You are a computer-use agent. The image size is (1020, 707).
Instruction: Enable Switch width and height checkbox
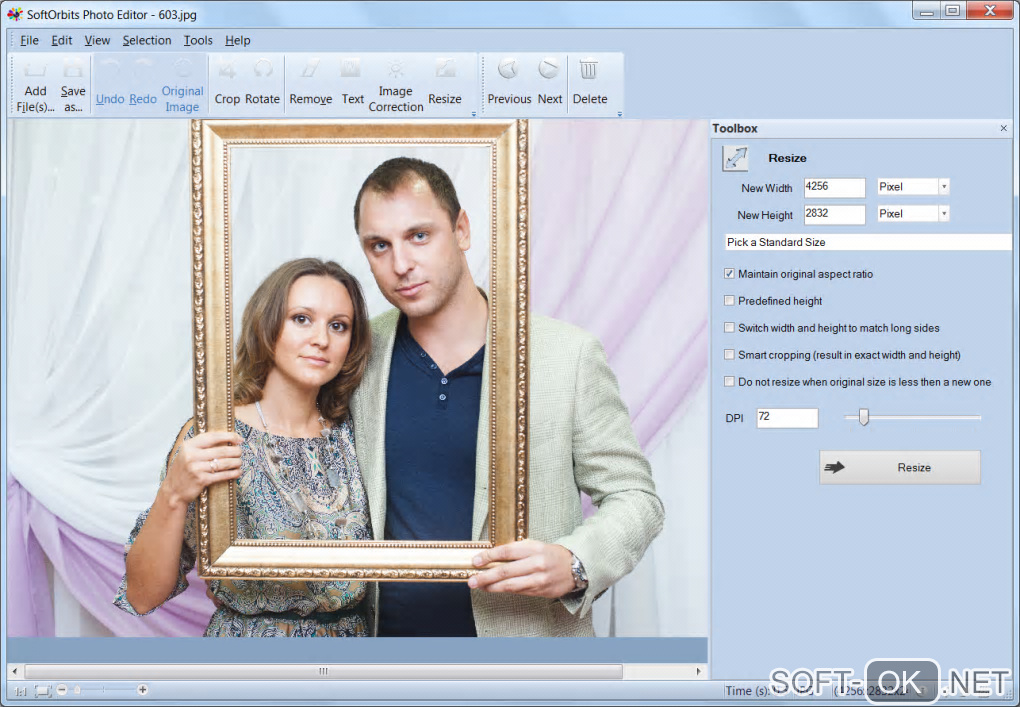[x=729, y=328]
